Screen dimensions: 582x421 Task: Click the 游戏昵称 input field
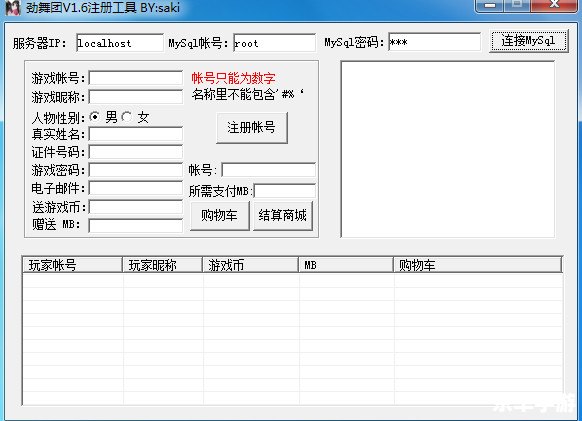pyautogui.click(x=135, y=97)
